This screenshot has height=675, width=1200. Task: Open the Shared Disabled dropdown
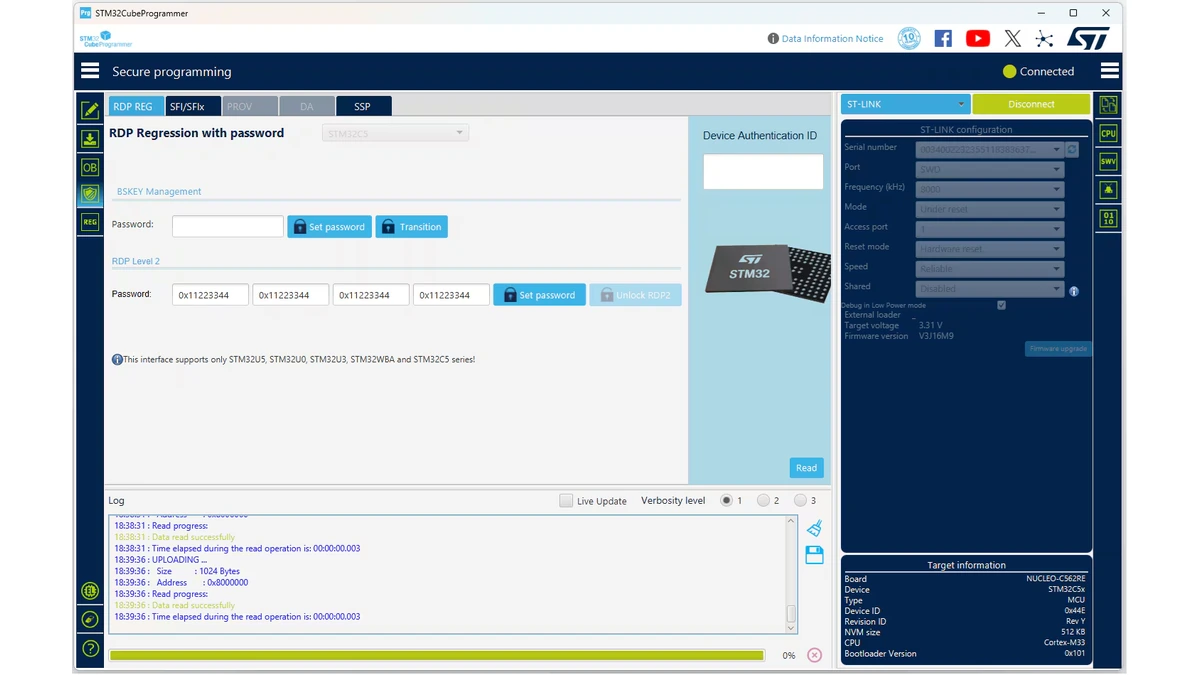[x=989, y=289]
